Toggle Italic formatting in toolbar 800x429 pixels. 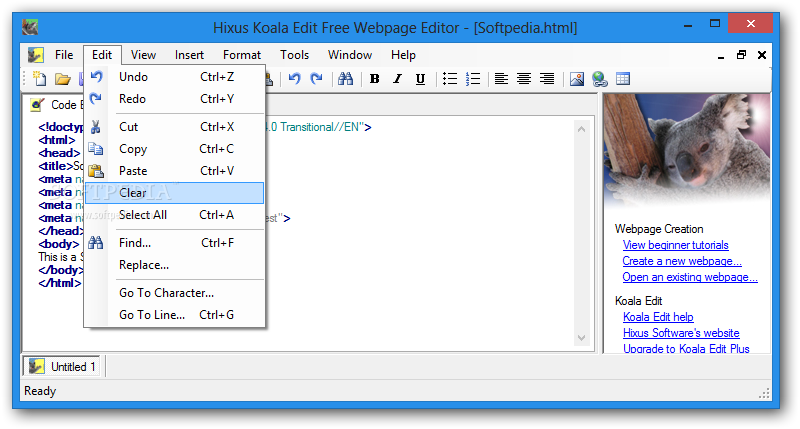point(397,79)
